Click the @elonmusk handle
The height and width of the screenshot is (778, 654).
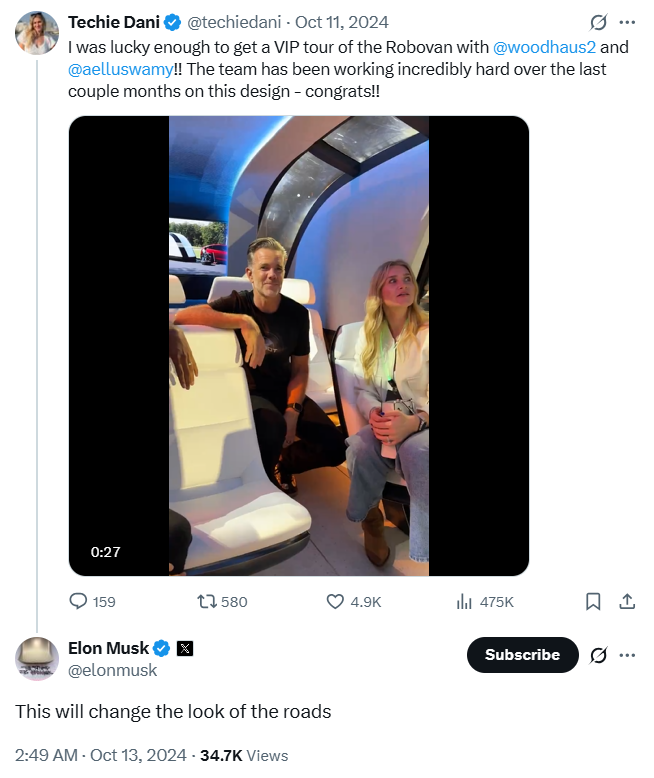pos(112,670)
